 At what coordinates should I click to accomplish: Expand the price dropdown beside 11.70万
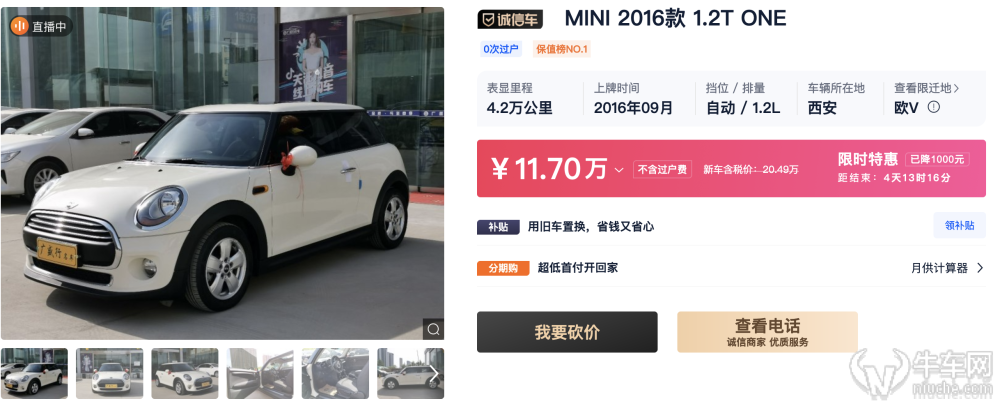(619, 170)
